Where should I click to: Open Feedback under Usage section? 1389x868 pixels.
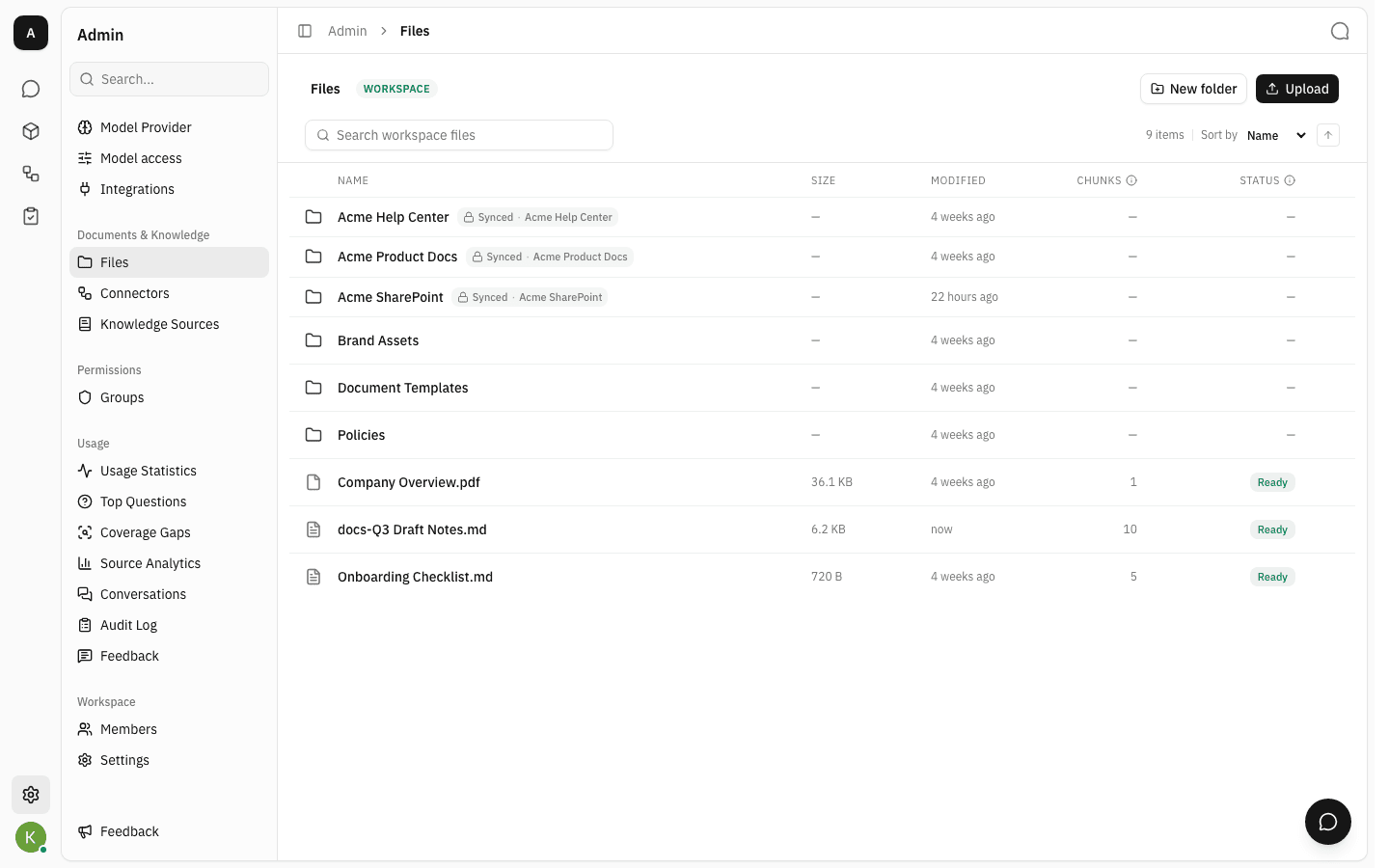pyautogui.click(x=169, y=656)
